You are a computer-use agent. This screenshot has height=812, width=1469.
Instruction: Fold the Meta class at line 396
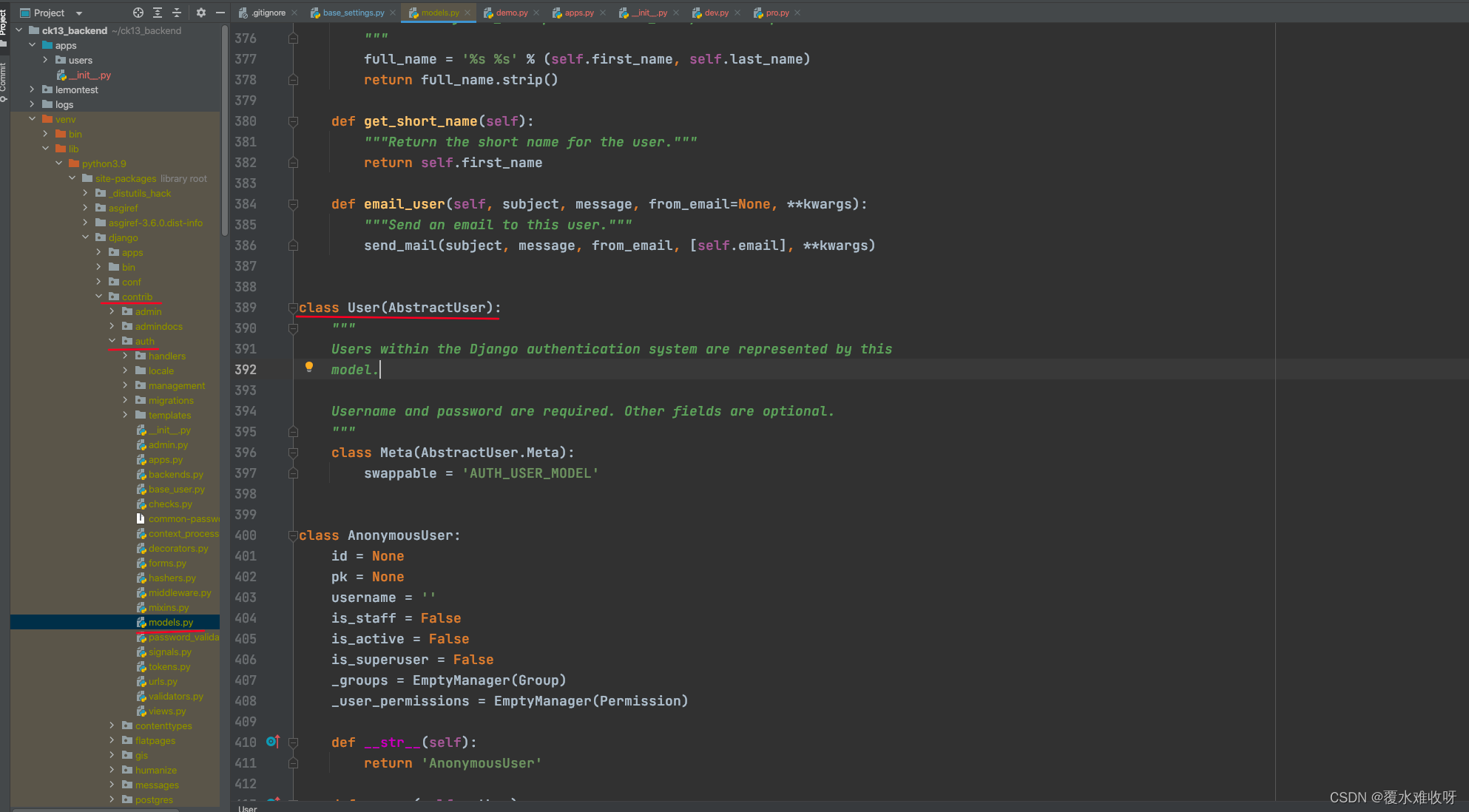[x=293, y=453]
